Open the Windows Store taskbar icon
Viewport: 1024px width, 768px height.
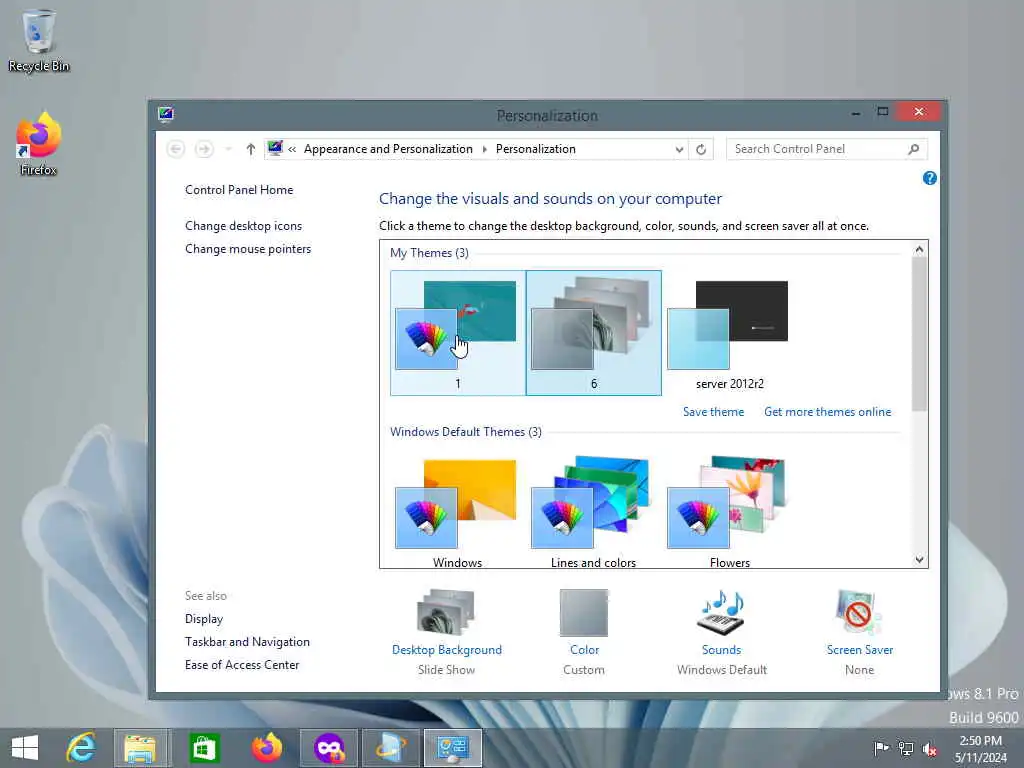click(204, 748)
